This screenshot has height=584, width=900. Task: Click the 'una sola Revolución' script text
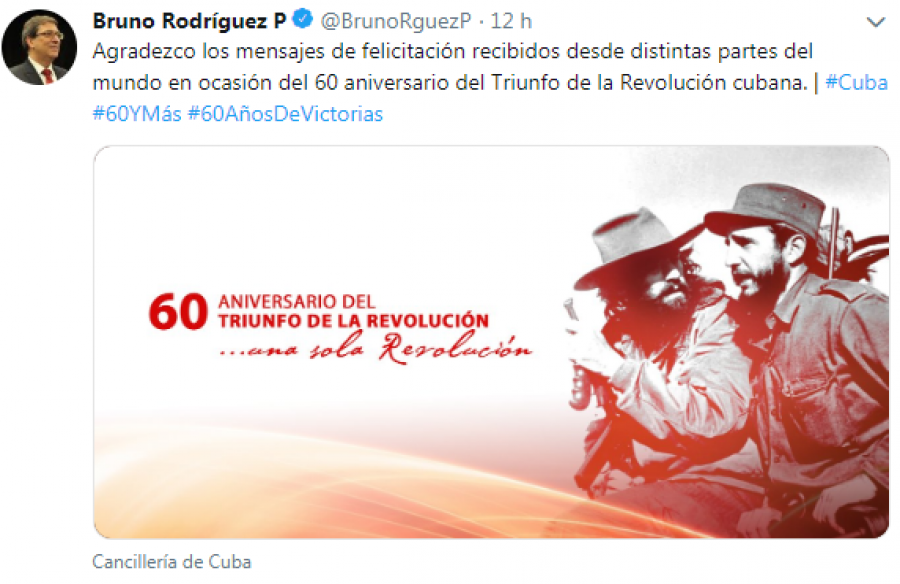click(x=376, y=348)
